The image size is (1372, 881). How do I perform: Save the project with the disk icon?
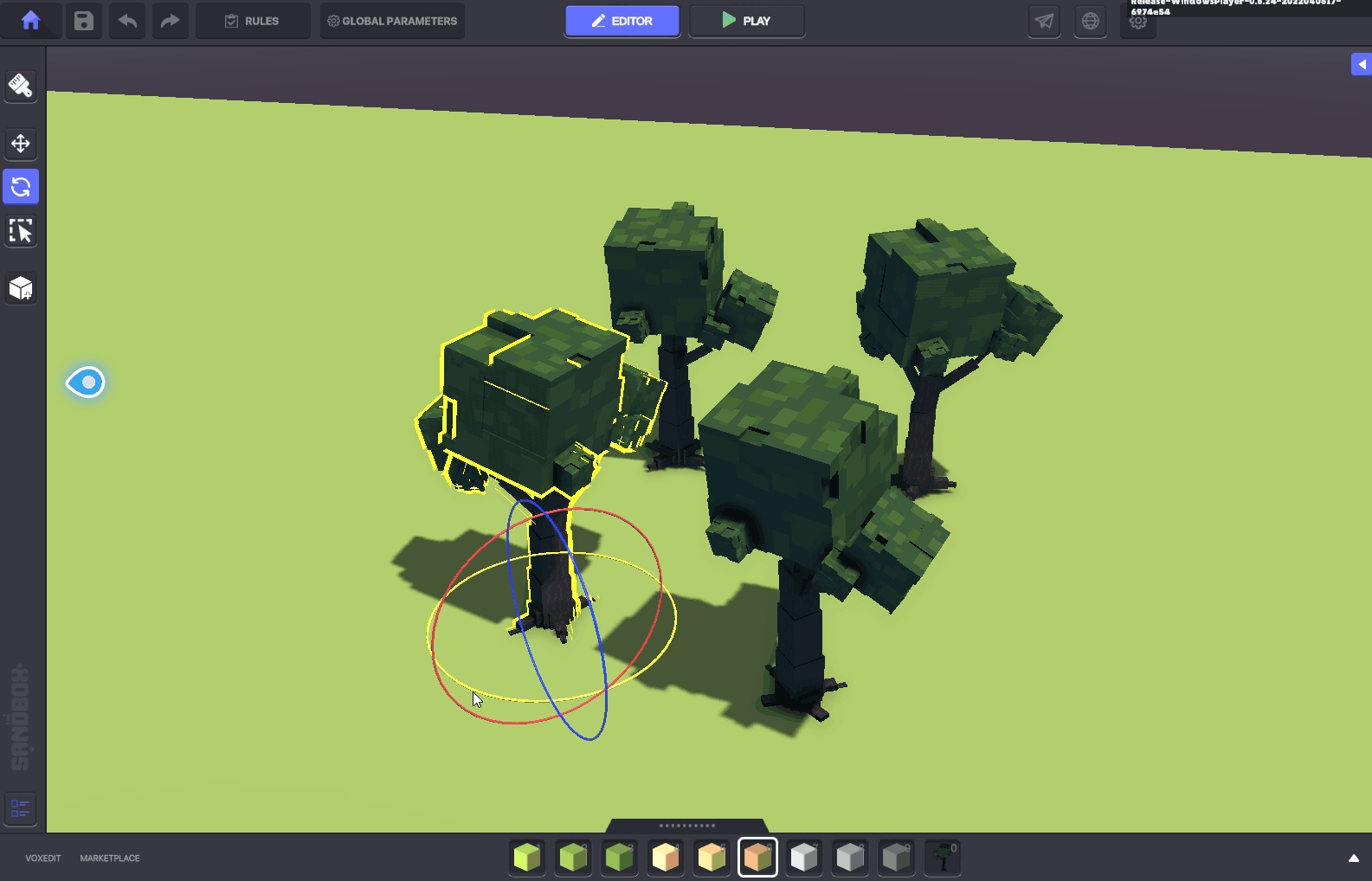point(84,21)
